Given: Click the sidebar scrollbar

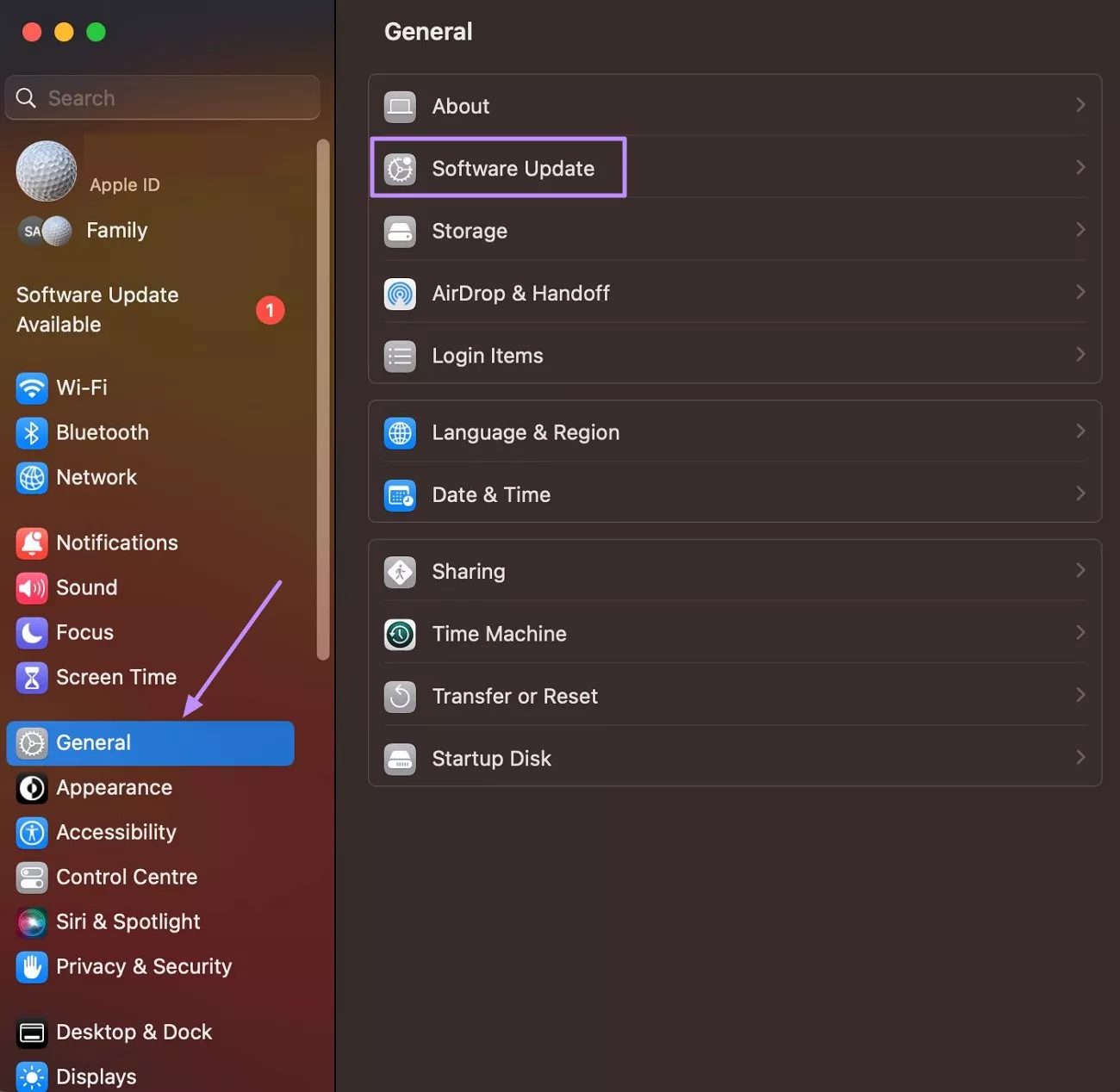Looking at the screenshot, I should click(323, 400).
